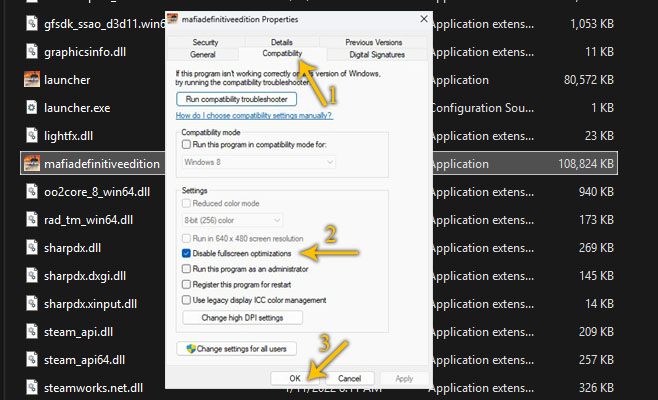This screenshot has width=658, height=400.
Task: Switch to the General tab
Action: click(203, 55)
